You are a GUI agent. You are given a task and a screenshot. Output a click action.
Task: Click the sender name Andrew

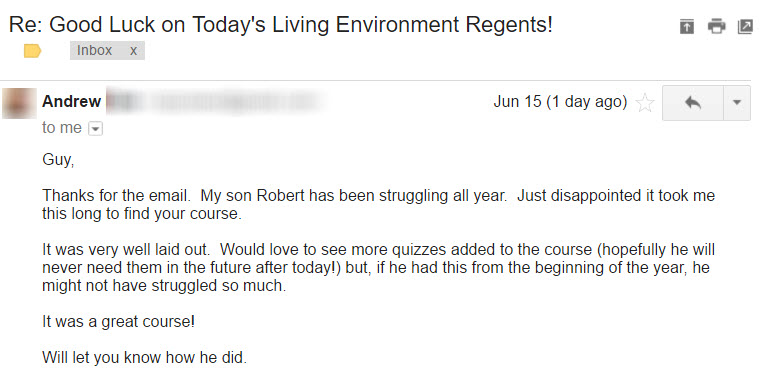click(71, 101)
